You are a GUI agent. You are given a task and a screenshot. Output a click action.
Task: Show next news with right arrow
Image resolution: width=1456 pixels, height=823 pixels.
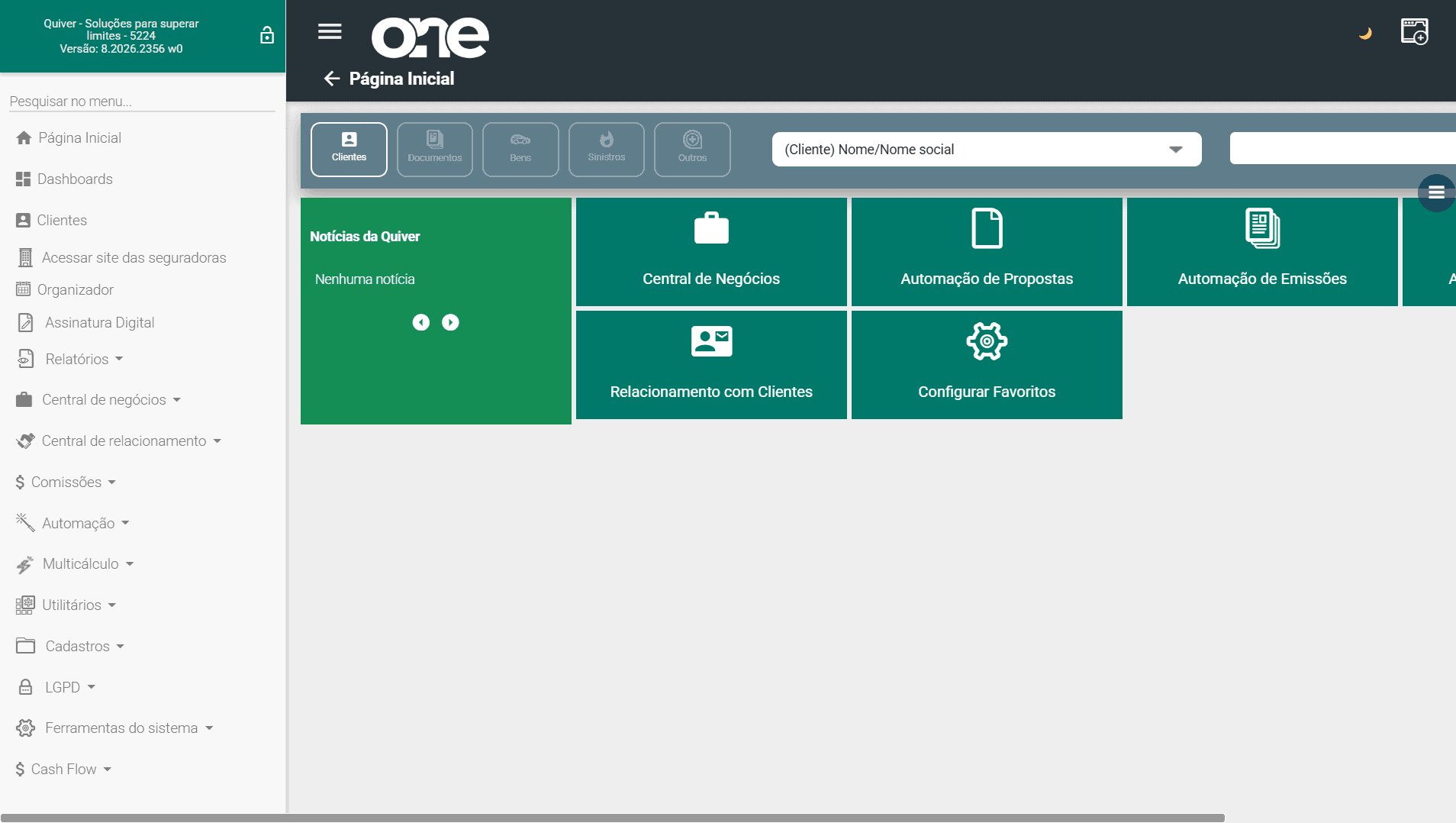[x=450, y=322]
